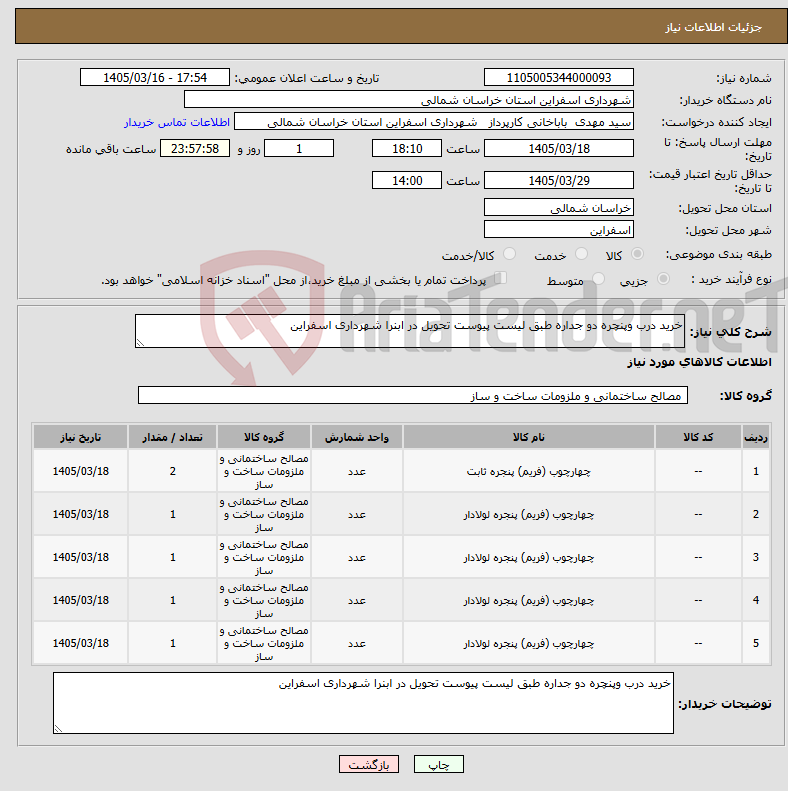Click the request creator field سید مهدی باباخانی

(x=434, y=122)
